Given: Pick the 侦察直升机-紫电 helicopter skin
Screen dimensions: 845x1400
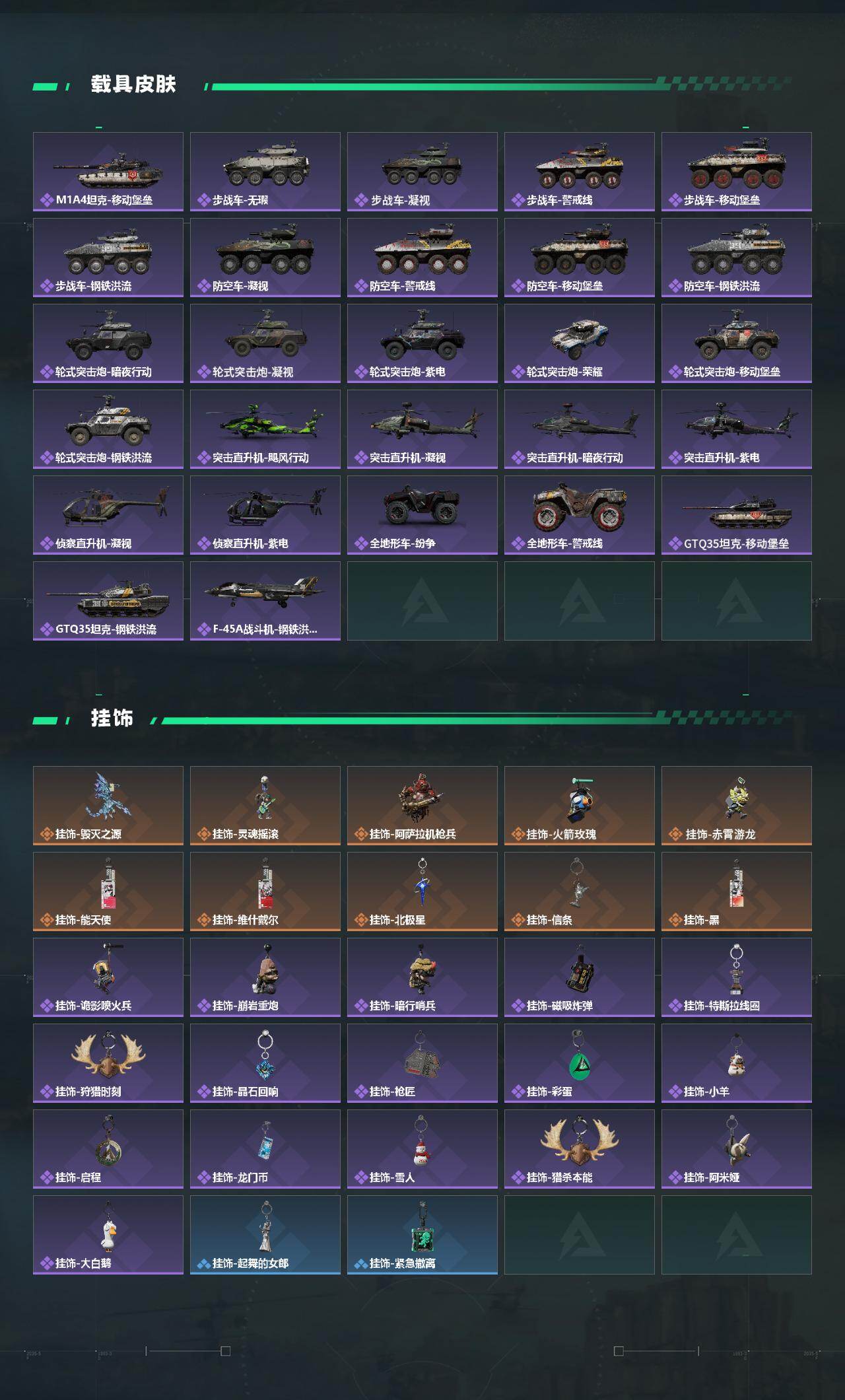Looking at the screenshot, I should pyautogui.click(x=265, y=515).
